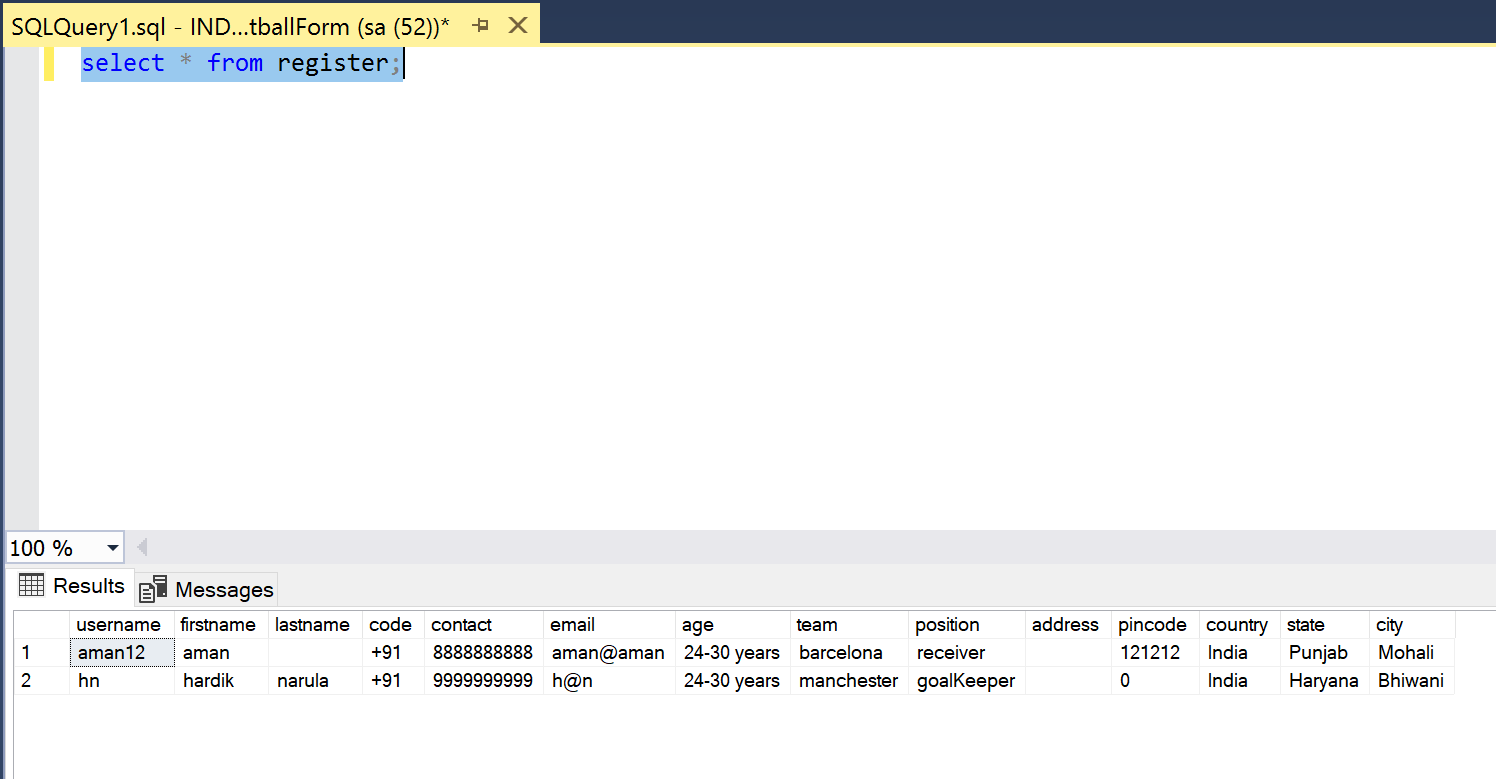Click the username column header
This screenshot has height=779, width=1496.
pyautogui.click(x=119, y=624)
